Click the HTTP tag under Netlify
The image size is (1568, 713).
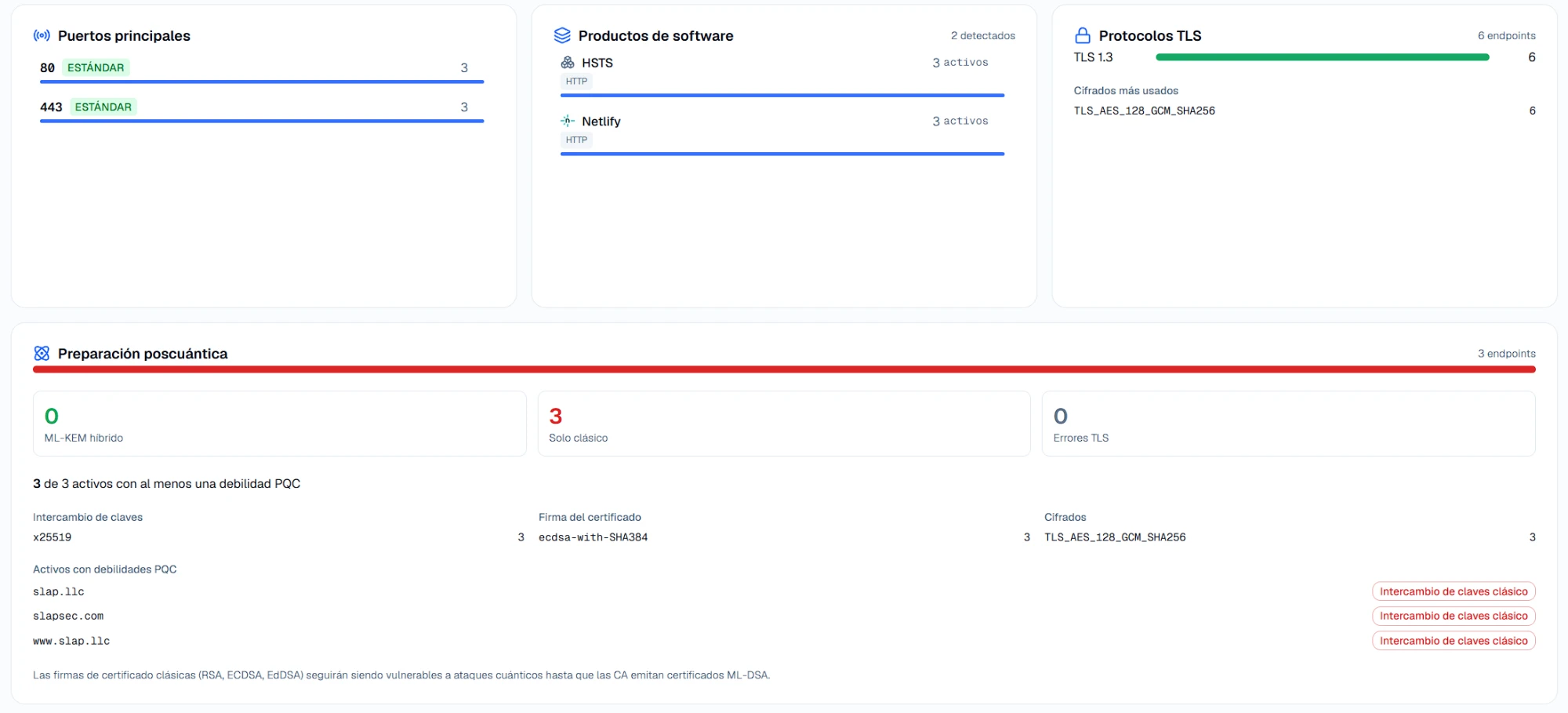point(576,140)
